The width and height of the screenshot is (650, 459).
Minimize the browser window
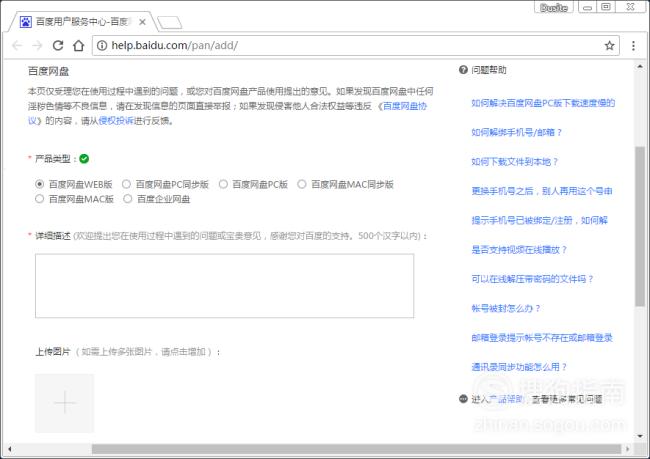pos(587,7)
